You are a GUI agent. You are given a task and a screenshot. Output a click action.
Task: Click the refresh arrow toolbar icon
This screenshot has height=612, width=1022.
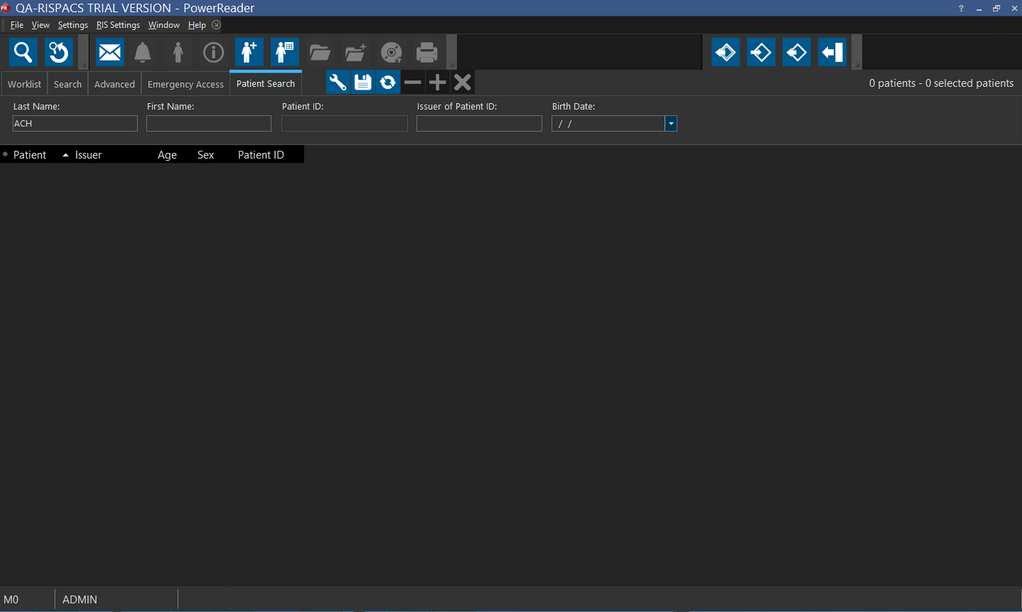[x=59, y=52]
